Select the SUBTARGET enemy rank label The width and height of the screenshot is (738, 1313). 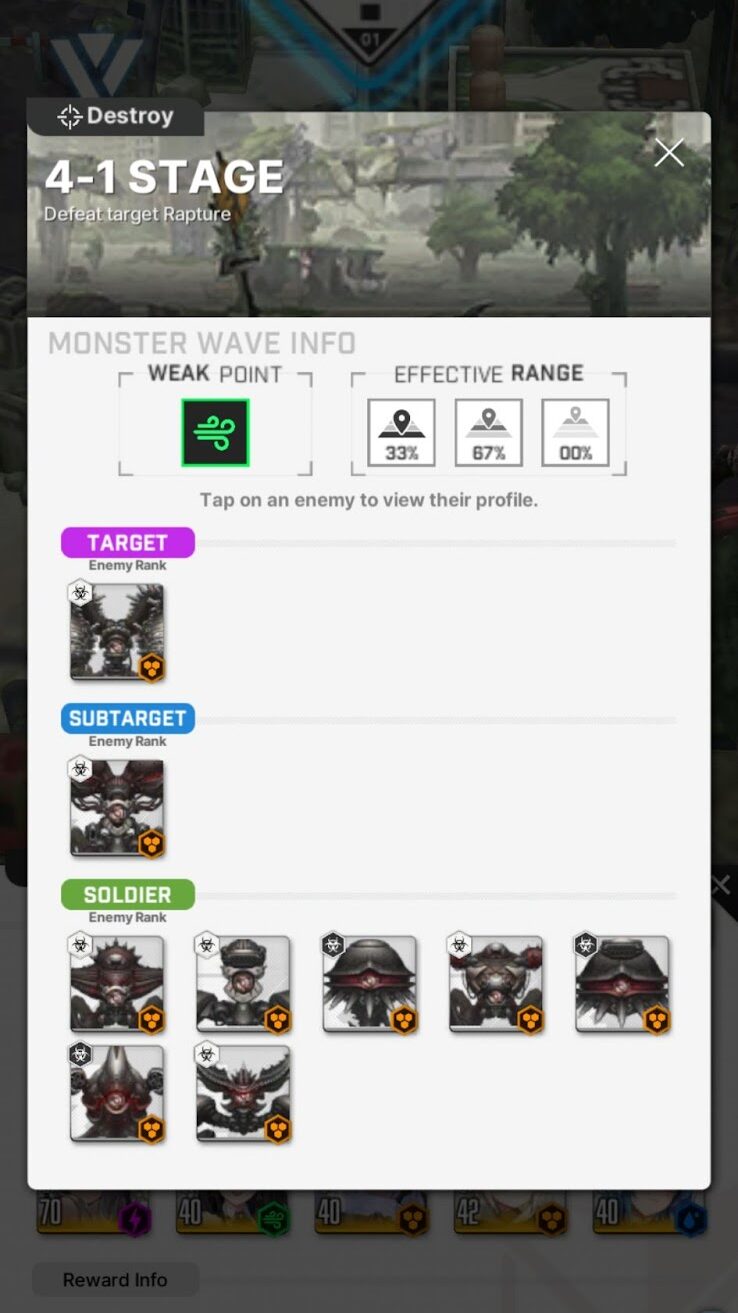[x=127, y=719]
